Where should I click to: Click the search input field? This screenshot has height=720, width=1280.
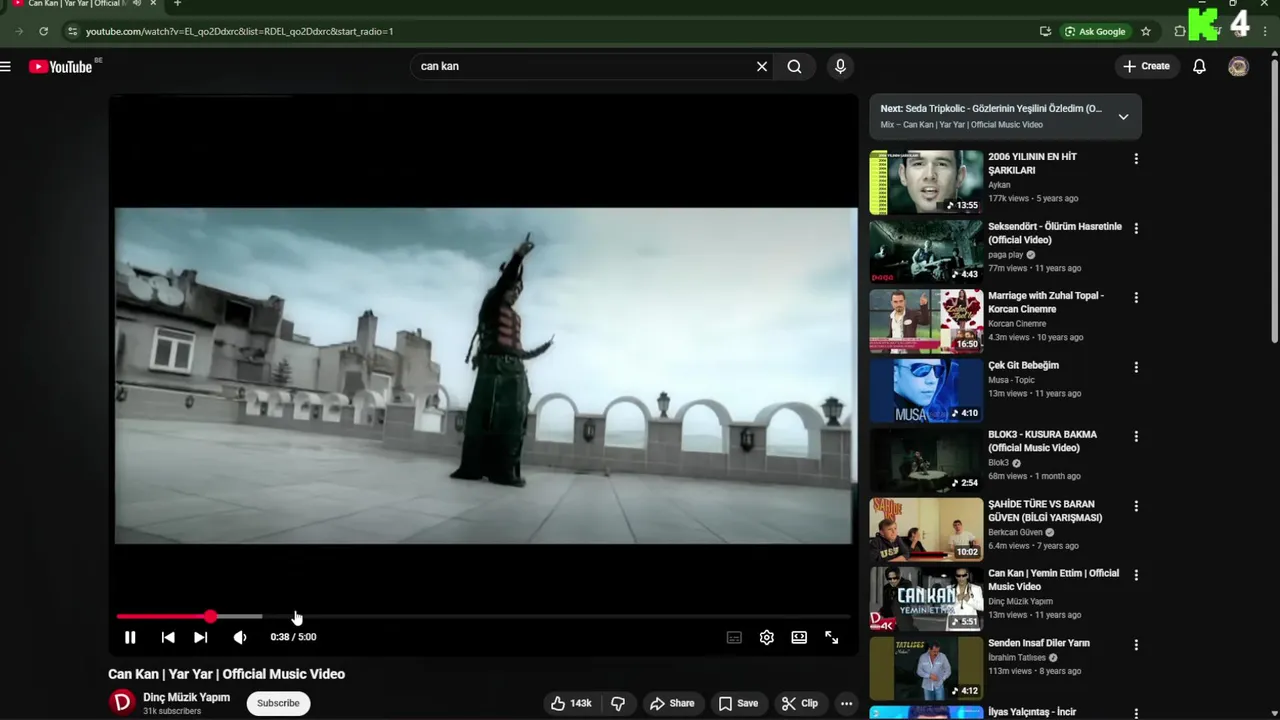pyautogui.click(x=585, y=66)
